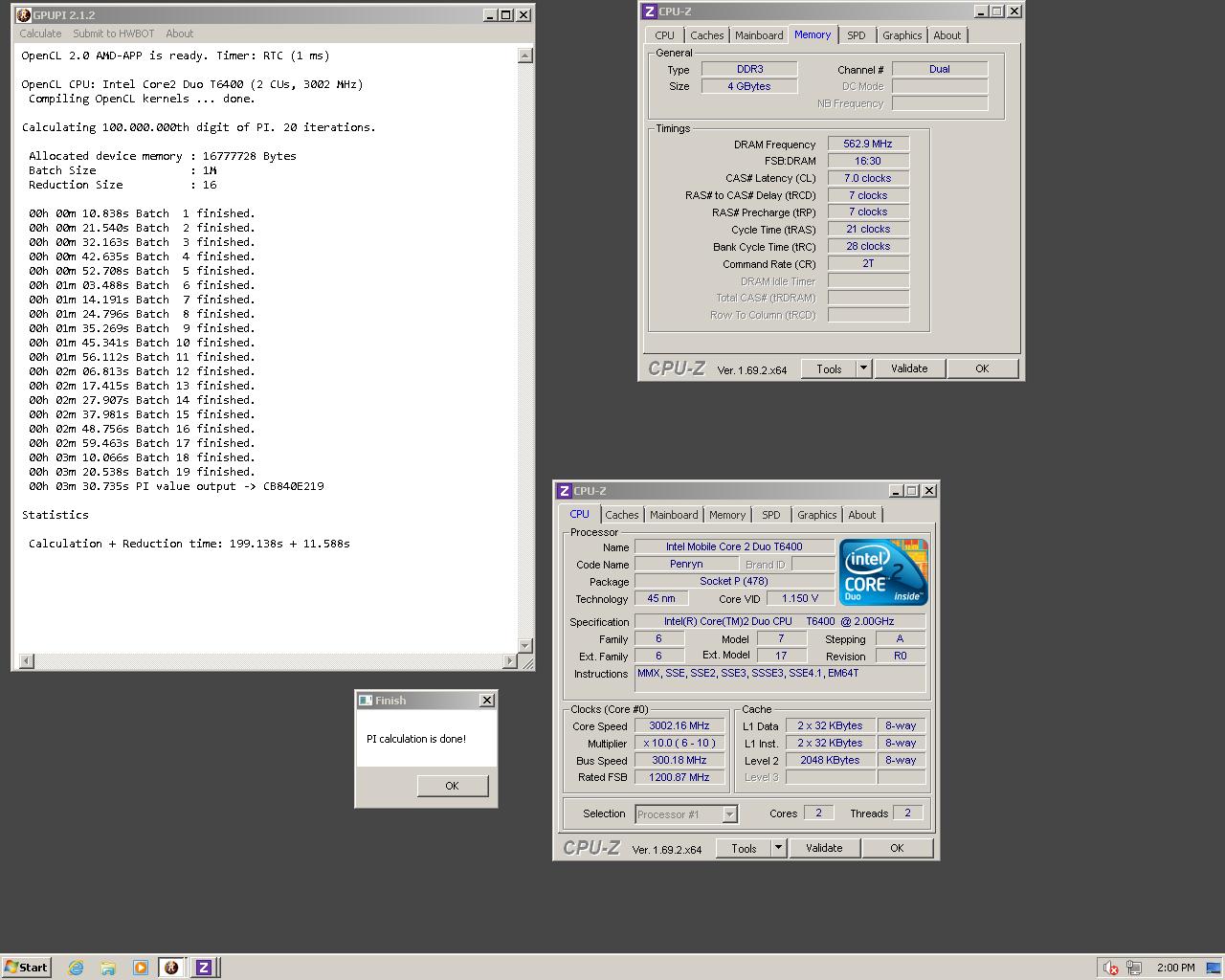1225x980 pixels.
Task: Switch to CPU-Z taskbar button
Action: (x=204, y=968)
